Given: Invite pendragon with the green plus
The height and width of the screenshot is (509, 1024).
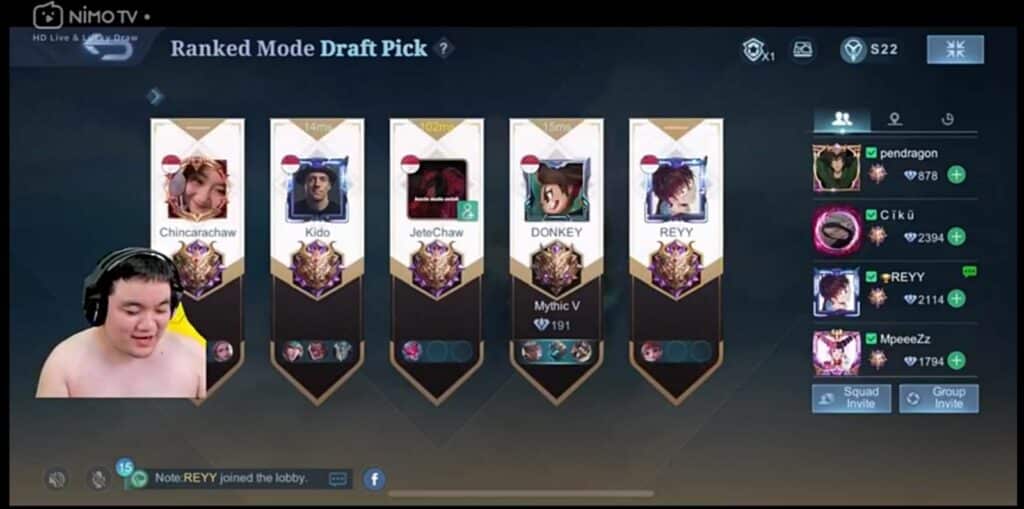Looking at the screenshot, I should coord(956,174).
